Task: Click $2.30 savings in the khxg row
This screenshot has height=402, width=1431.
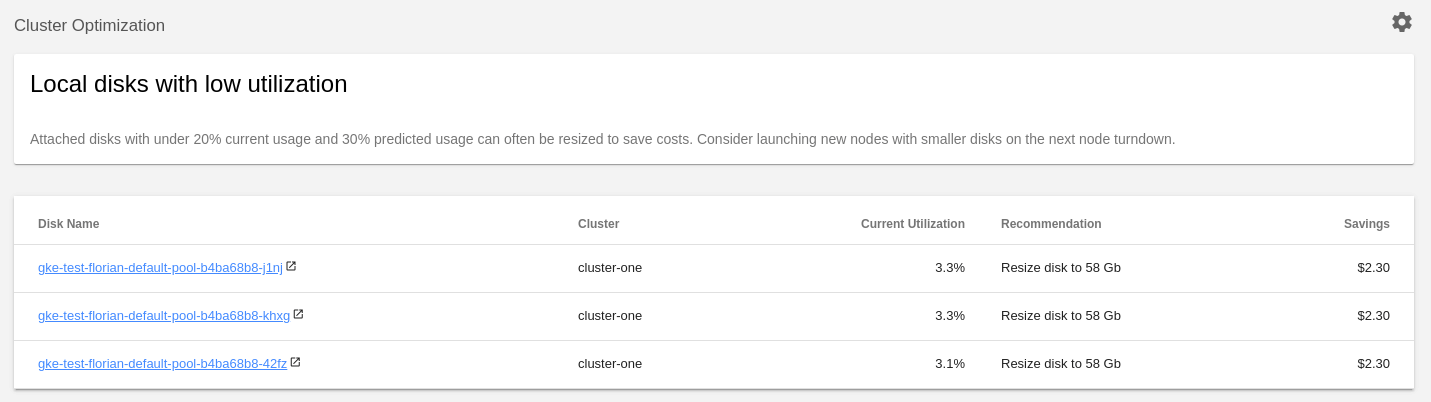Action: 1373,316
